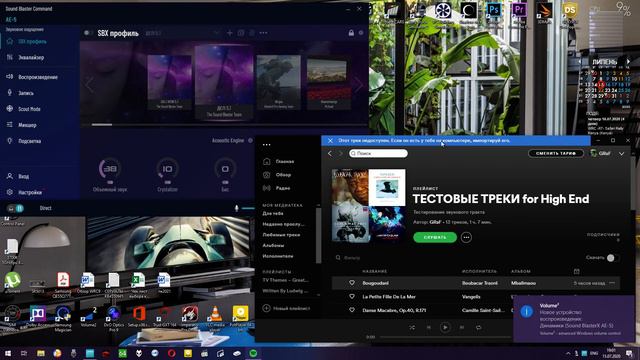
Task: Open uTorrent desktop shortcut
Action: pos(13,281)
